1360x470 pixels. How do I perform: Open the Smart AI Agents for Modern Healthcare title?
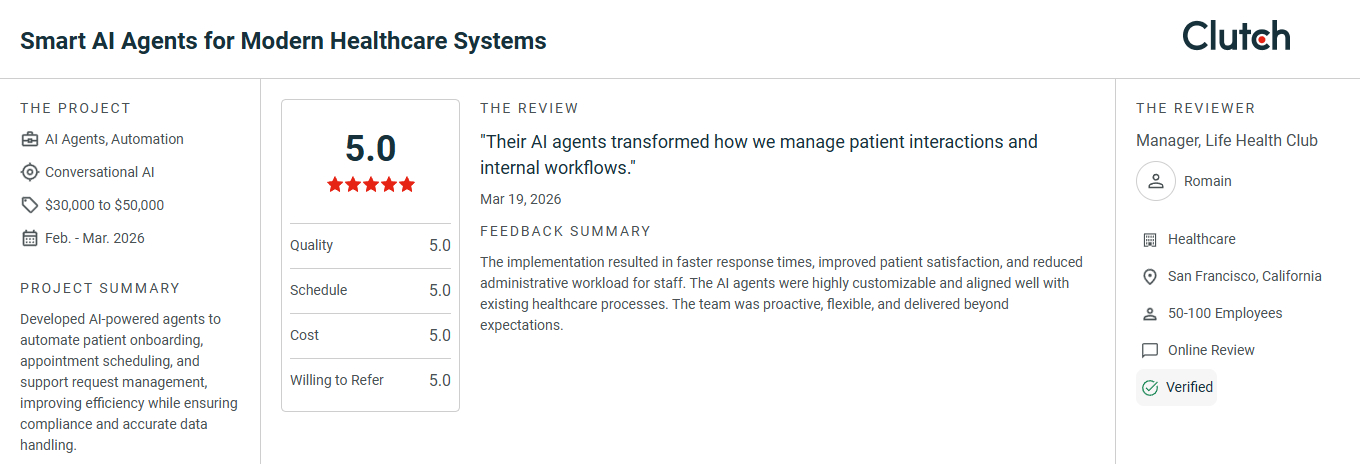click(283, 41)
